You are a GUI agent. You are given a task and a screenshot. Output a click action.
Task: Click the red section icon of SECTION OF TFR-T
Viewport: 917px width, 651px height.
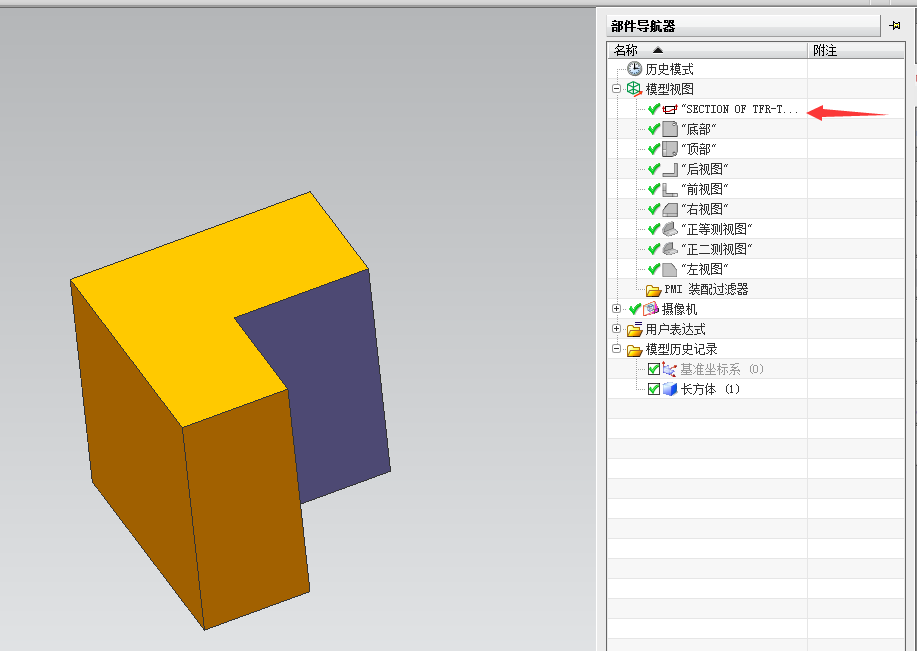(x=670, y=109)
